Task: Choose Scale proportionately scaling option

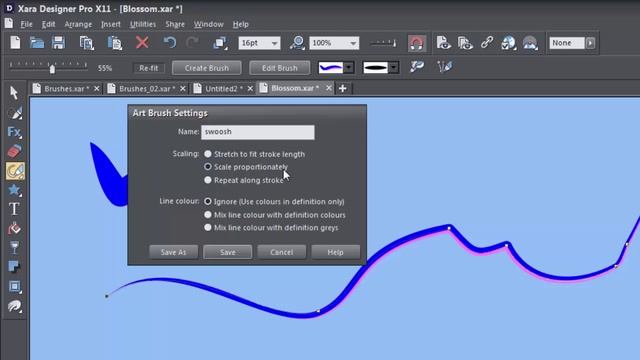Action: point(208,167)
